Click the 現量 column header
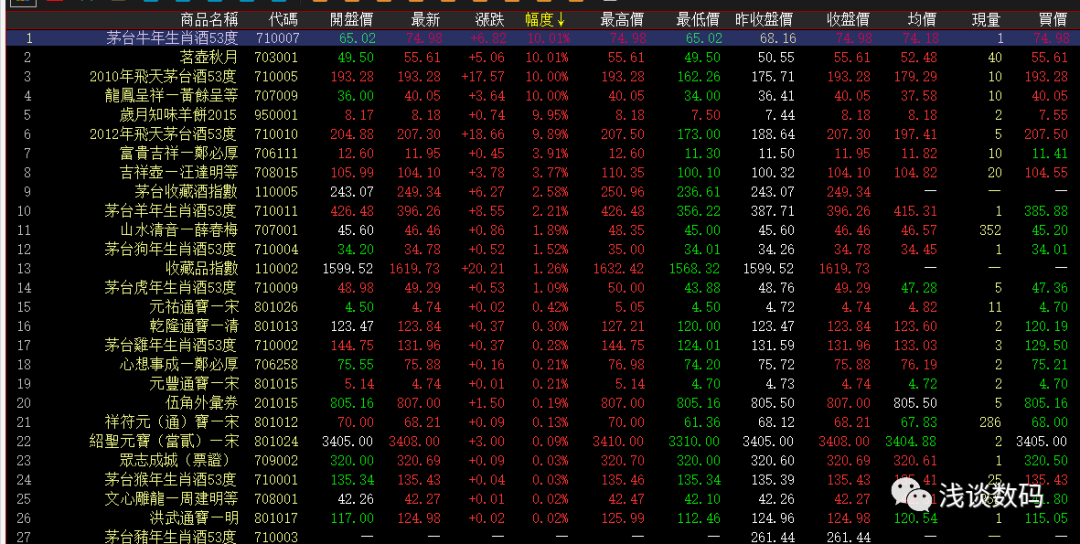 [x=986, y=19]
